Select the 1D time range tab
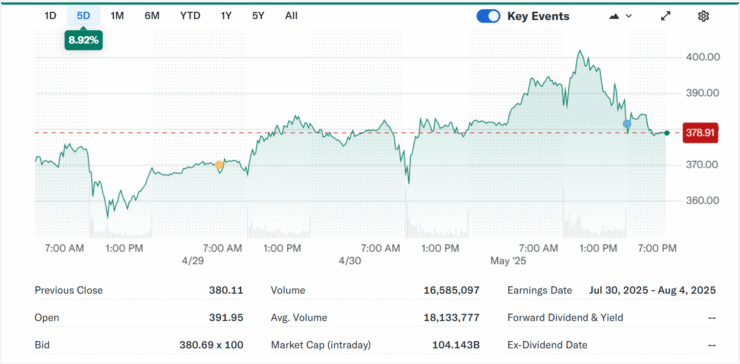Viewport: 740px width, 364px height. click(x=50, y=16)
